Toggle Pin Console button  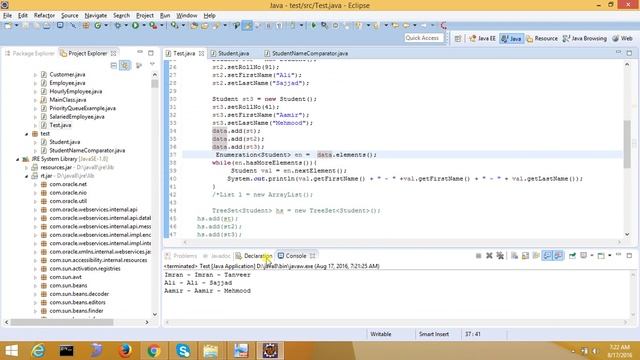pyautogui.click(x=572, y=256)
